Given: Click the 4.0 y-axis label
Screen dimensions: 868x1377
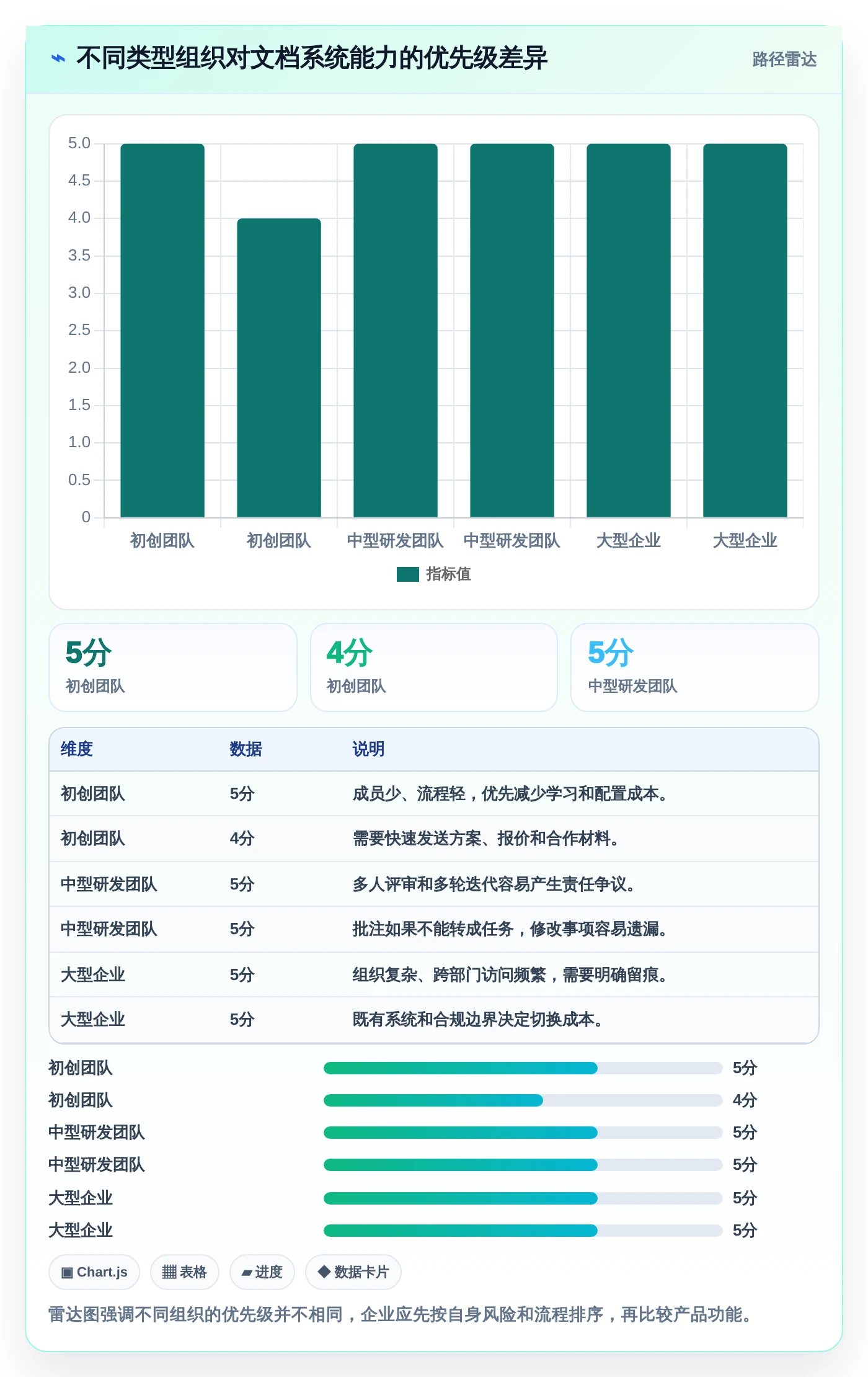Looking at the screenshot, I should point(79,218).
